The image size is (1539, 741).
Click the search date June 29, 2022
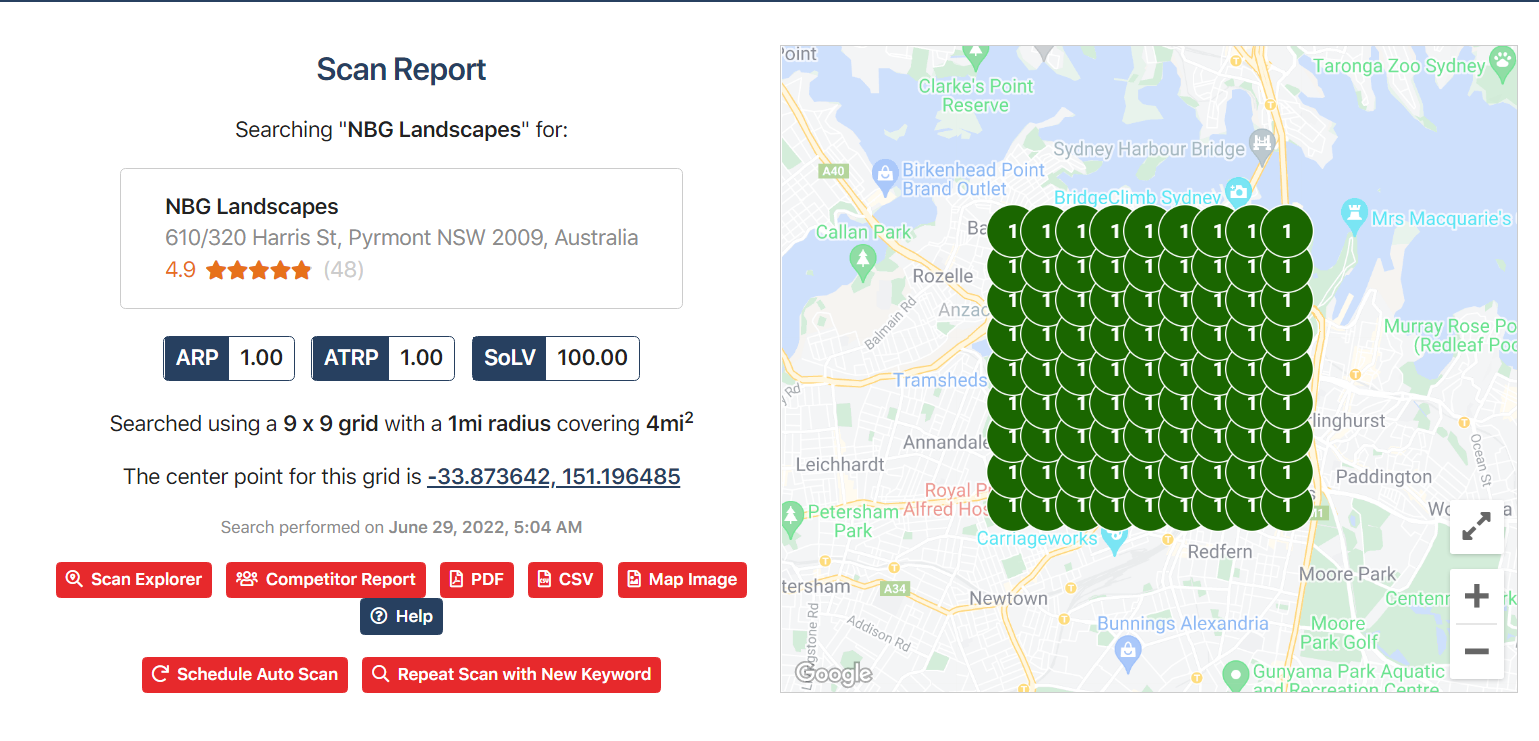pos(485,527)
